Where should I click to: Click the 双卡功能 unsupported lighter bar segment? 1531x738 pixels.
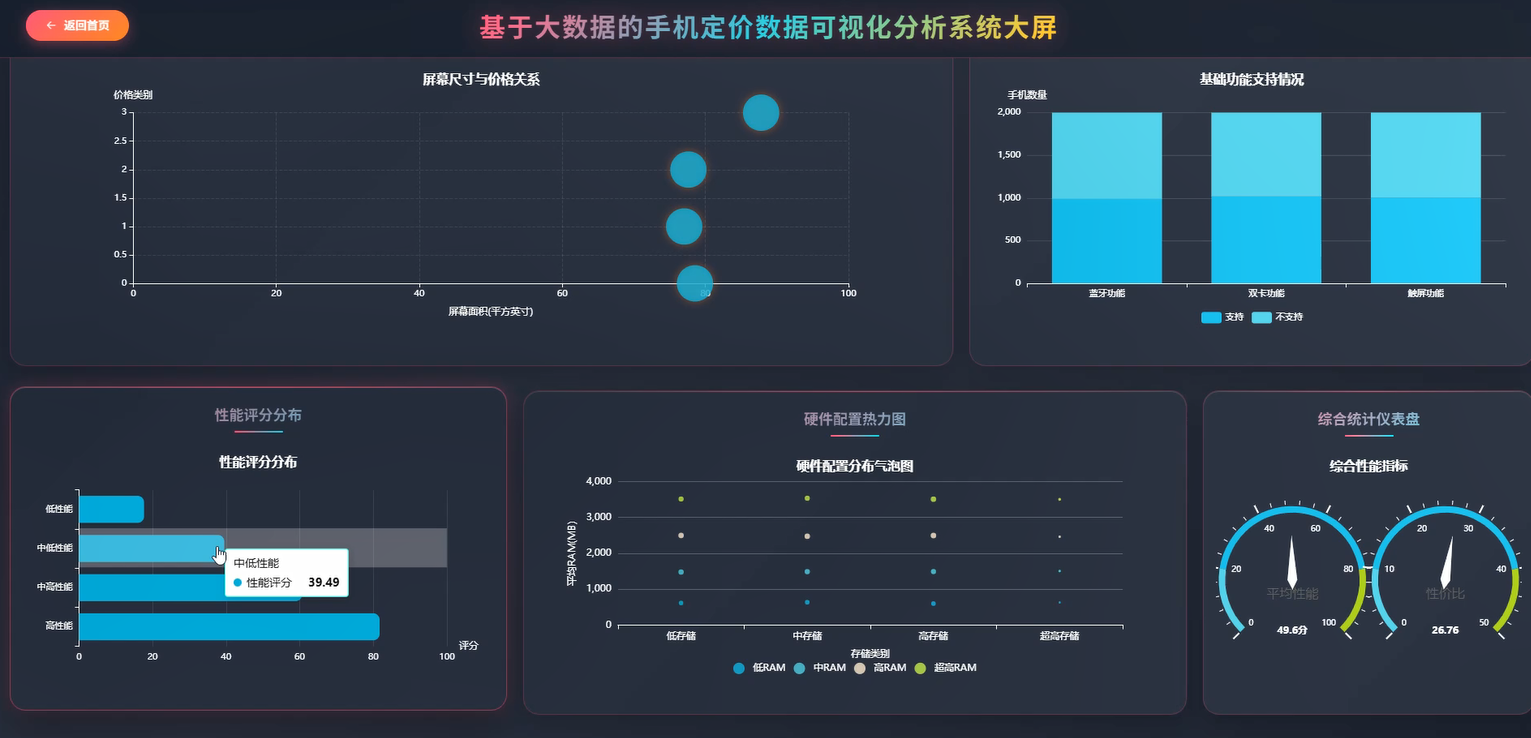(x=1266, y=154)
